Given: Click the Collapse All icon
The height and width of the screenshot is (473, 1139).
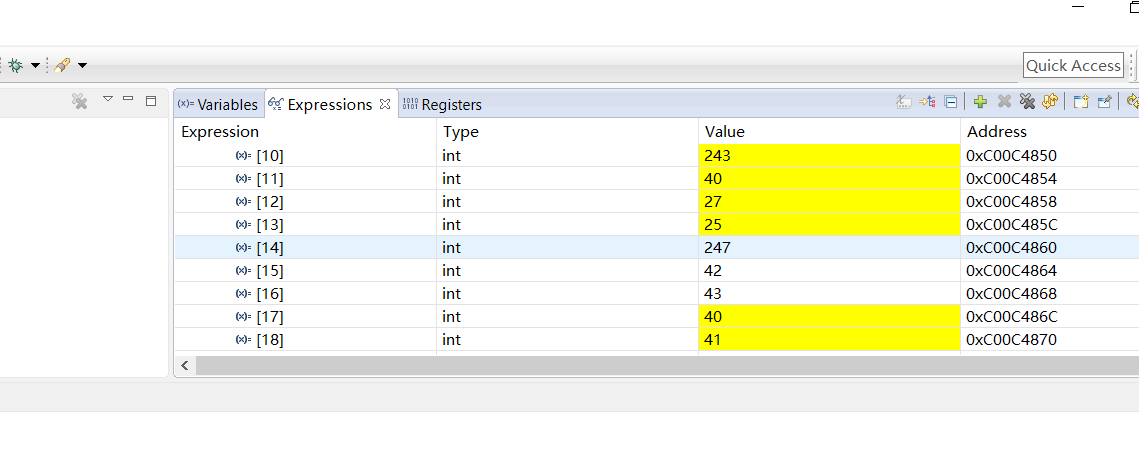Looking at the screenshot, I should pos(951,102).
